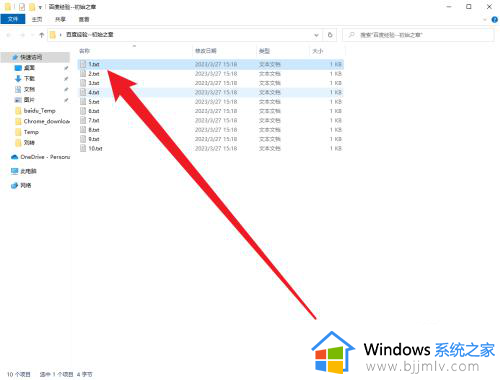Open OneDrive - Personal in sidebar
Viewport: 500px width, 380px height.
tap(45, 157)
